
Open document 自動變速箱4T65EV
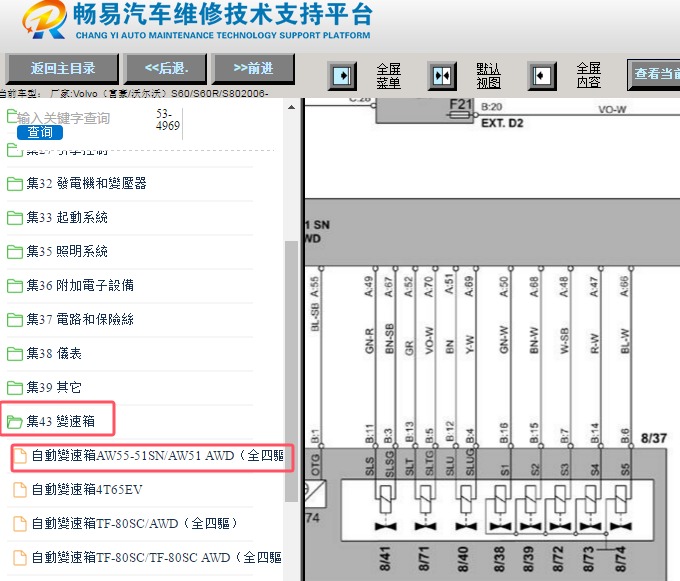tap(87, 490)
